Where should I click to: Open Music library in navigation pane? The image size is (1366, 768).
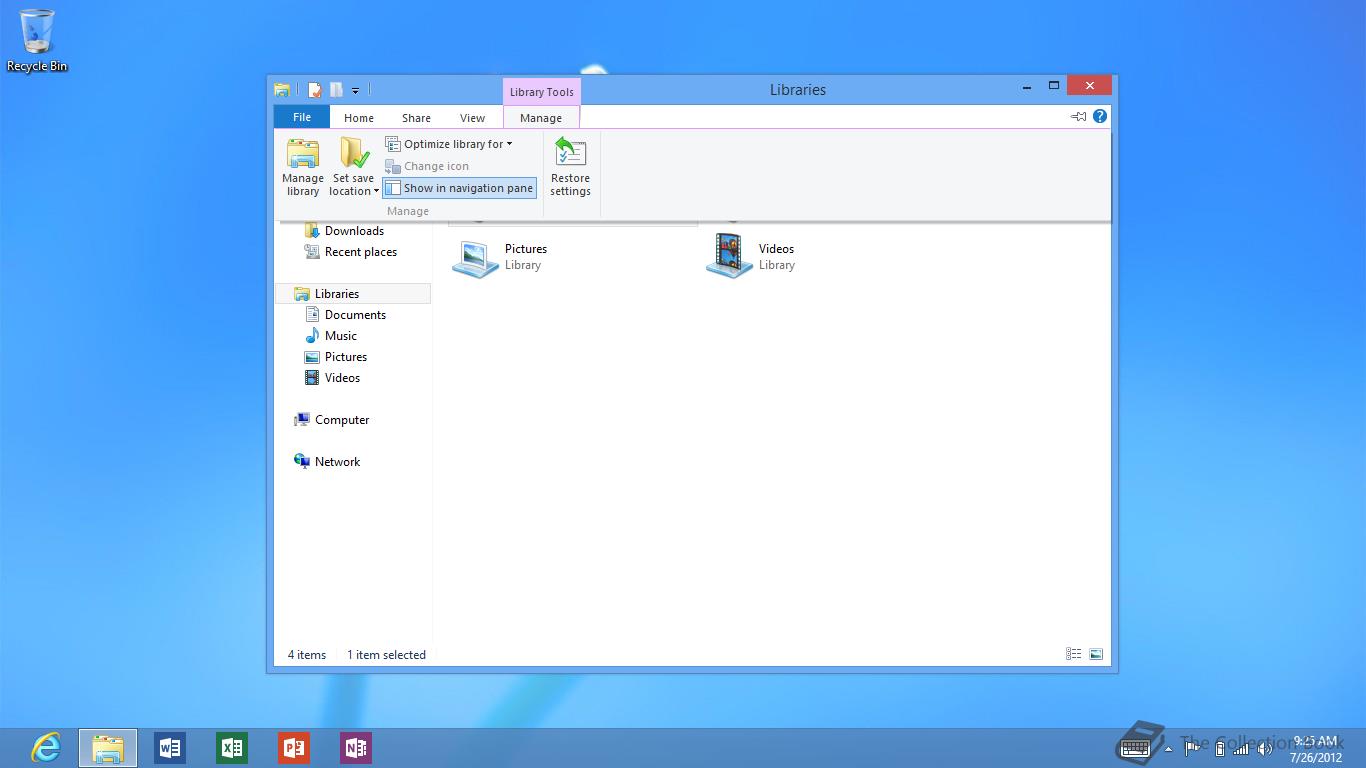tap(330, 336)
